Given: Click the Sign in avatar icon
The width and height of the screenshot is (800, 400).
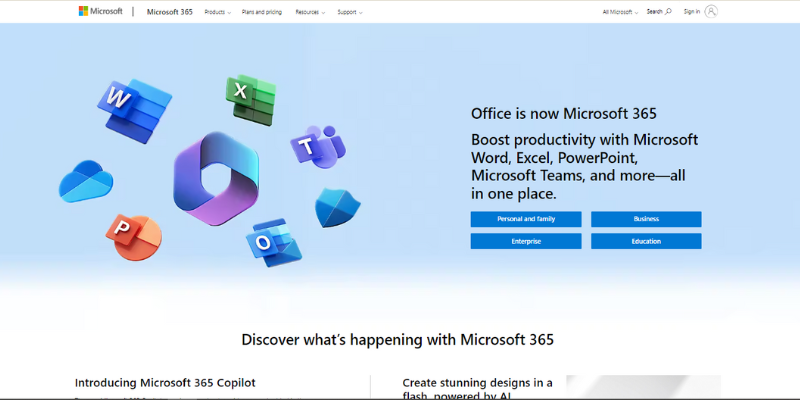Looking at the screenshot, I should pyautogui.click(x=711, y=11).
